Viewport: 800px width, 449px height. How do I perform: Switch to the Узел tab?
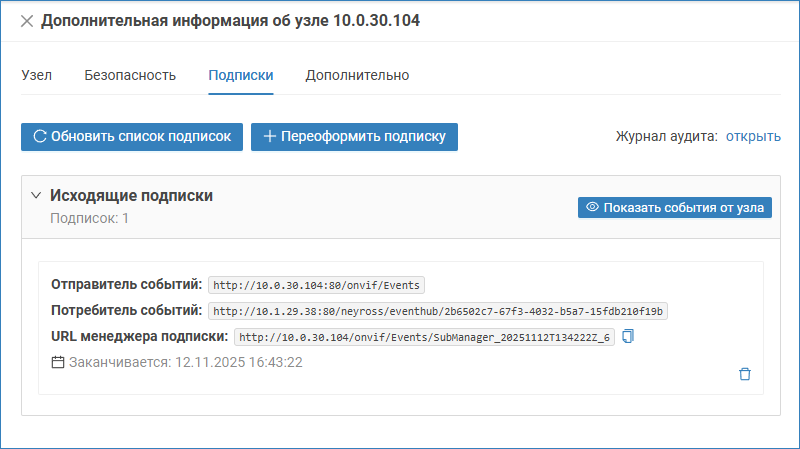pos(36,75)
